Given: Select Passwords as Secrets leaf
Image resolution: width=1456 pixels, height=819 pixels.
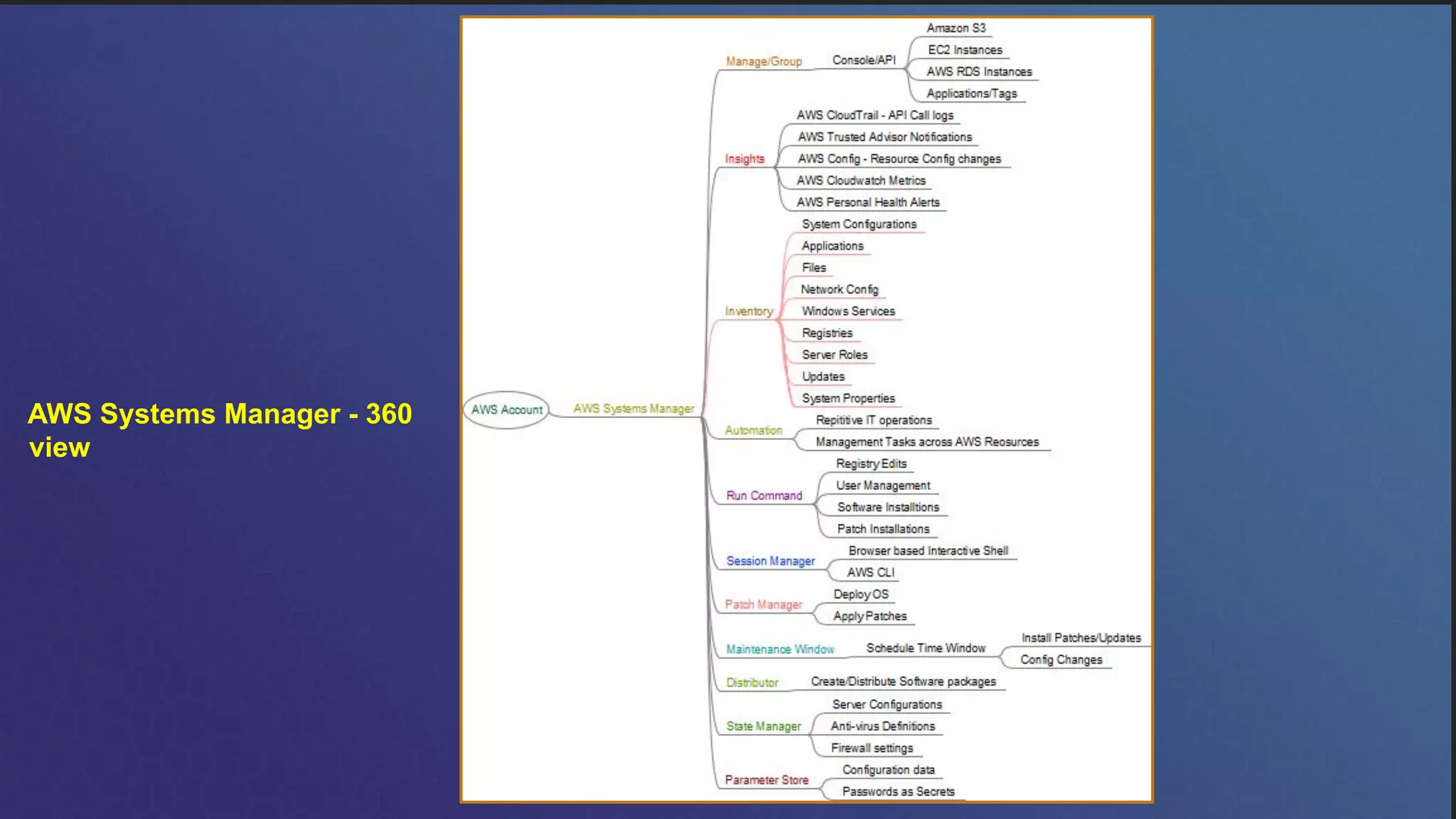Looking at the screenshot, I should [898, 791].
